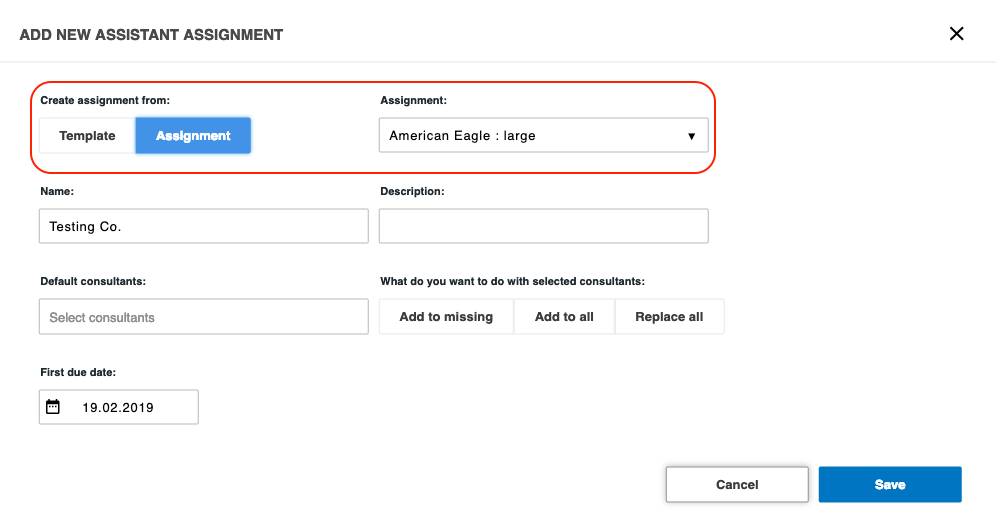Choose the Add to all option

click(564, 317)
